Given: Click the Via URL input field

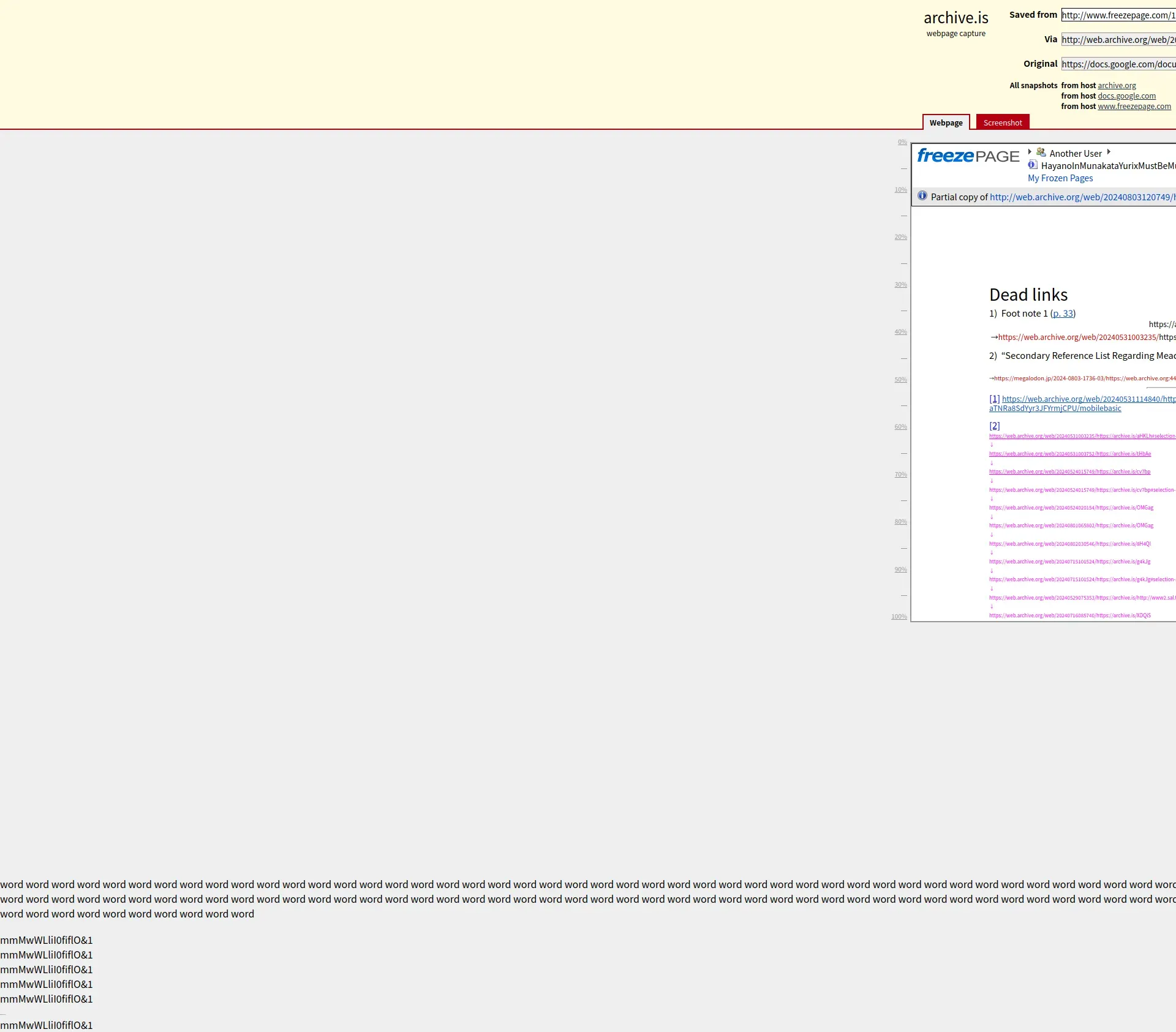Looking at the screenshot, I should tap(1118, 40).
